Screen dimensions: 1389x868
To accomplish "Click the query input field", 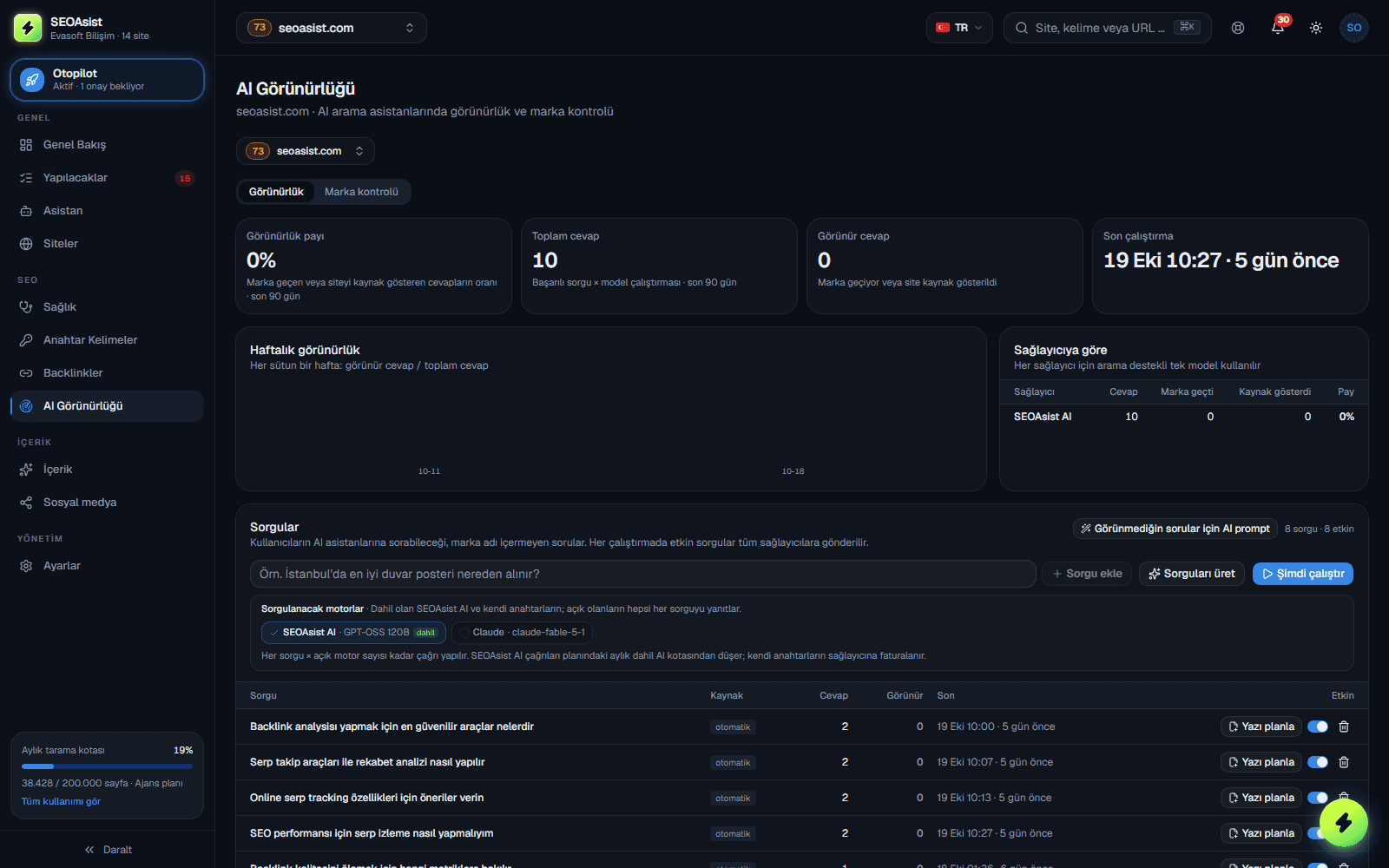I will tap(643, 574).
